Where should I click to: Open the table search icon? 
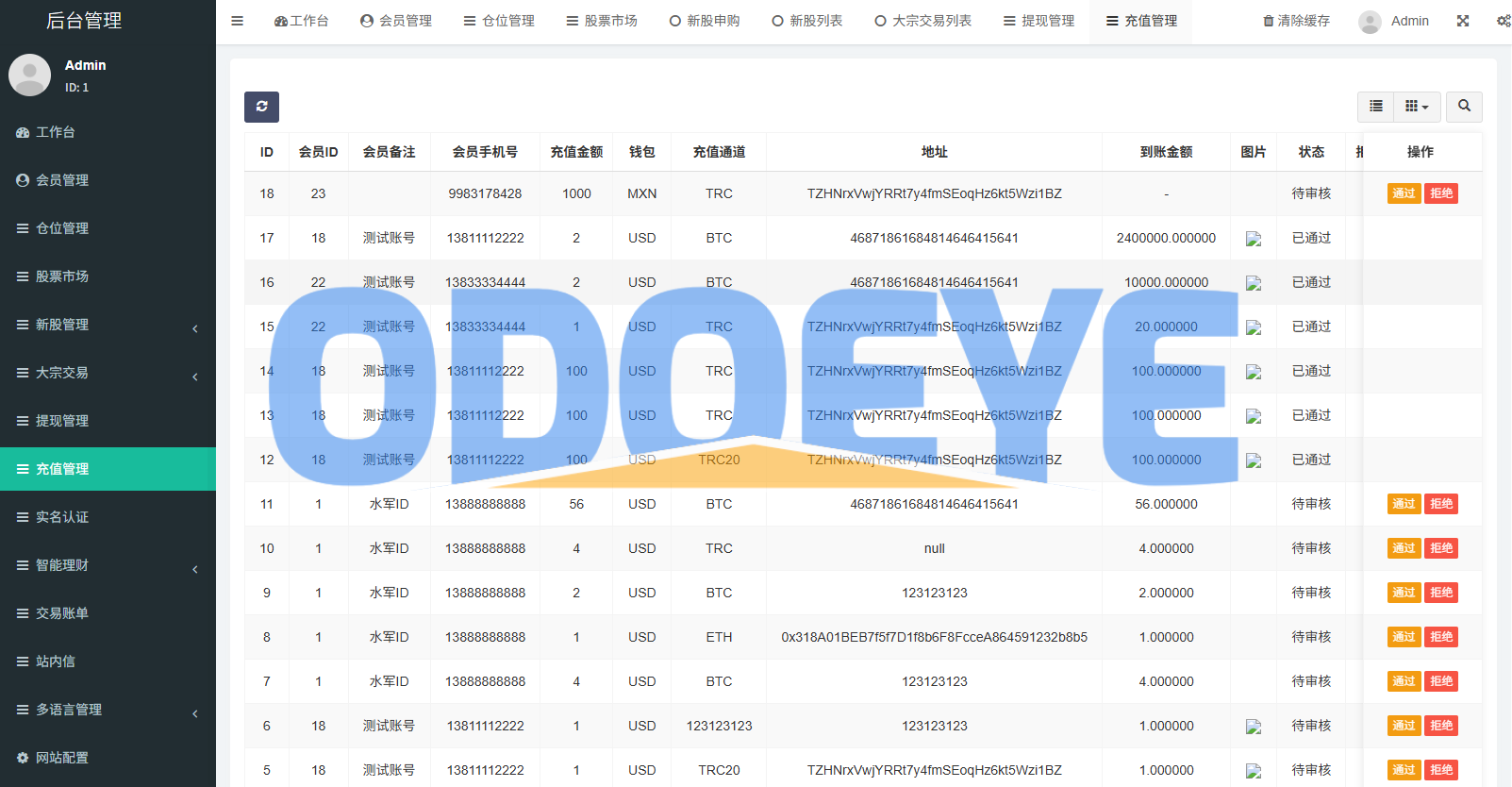coord(1464,107)
